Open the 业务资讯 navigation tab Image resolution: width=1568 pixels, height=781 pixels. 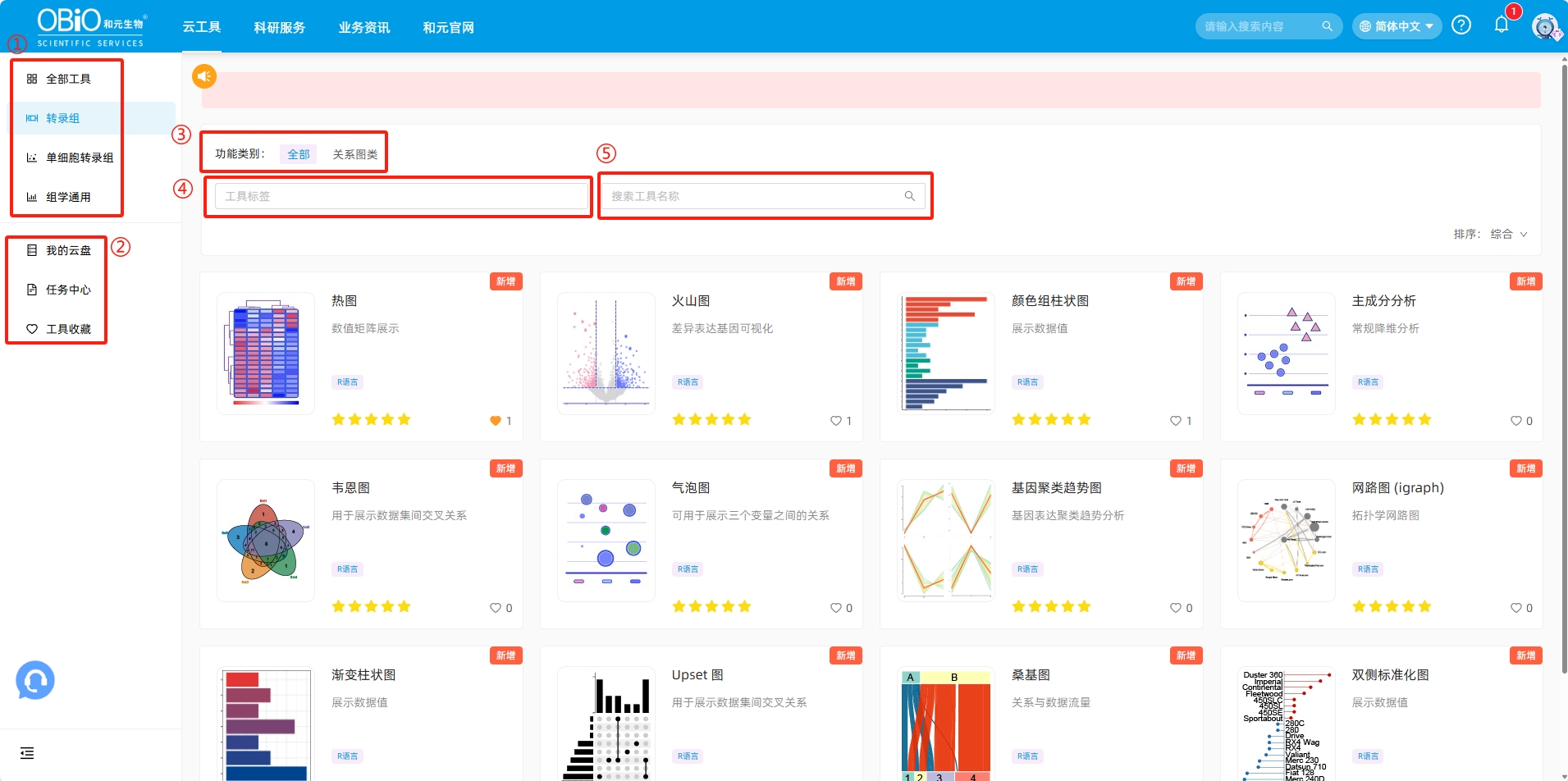coord(363,27)
